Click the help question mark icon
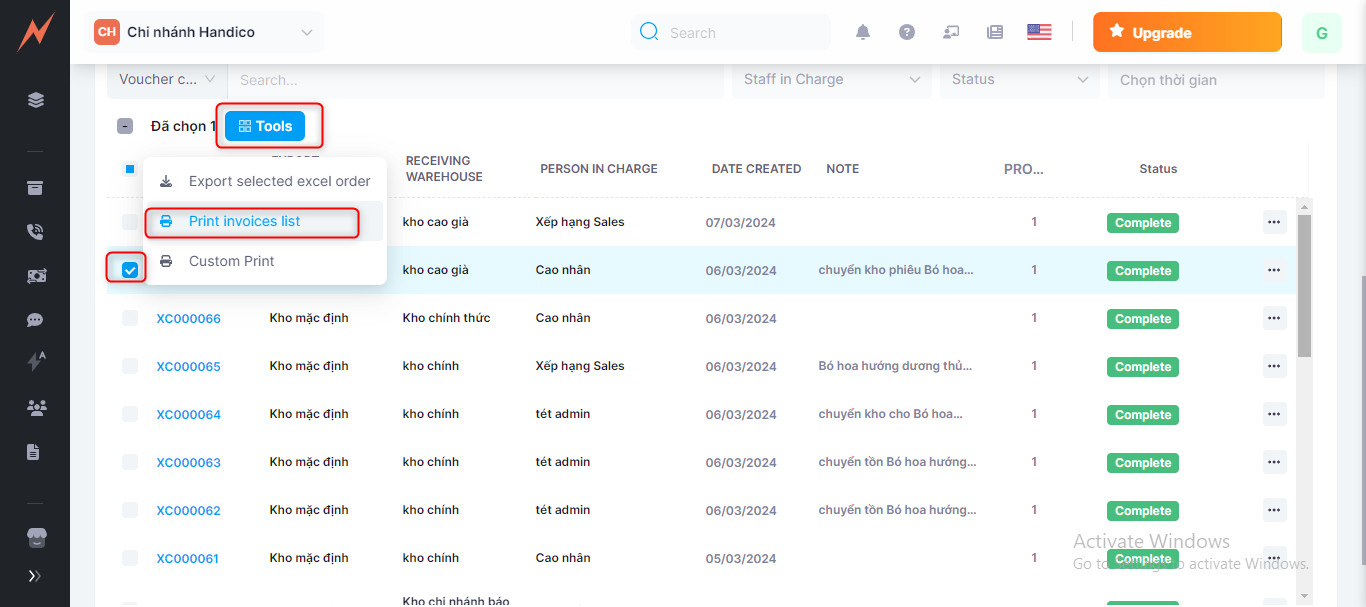 click(x=907, y=32)
